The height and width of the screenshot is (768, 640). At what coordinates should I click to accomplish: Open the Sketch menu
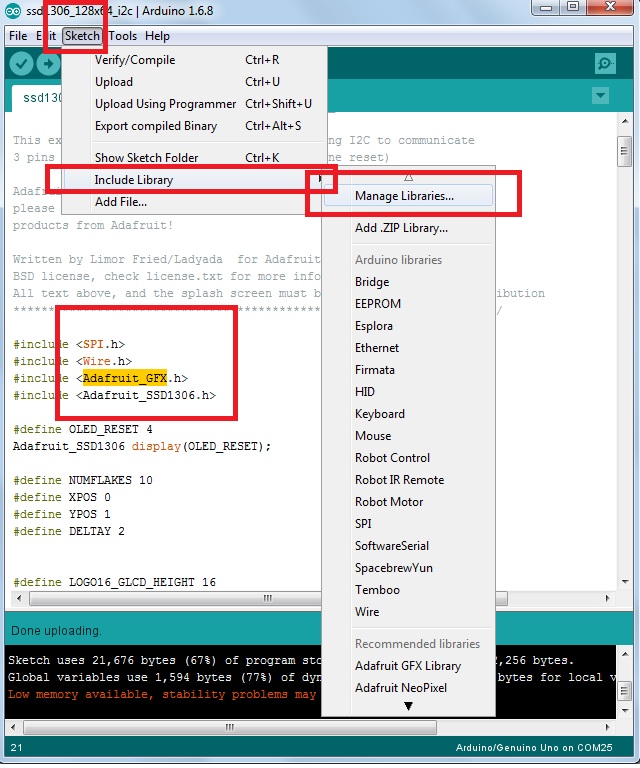(82, 36)
